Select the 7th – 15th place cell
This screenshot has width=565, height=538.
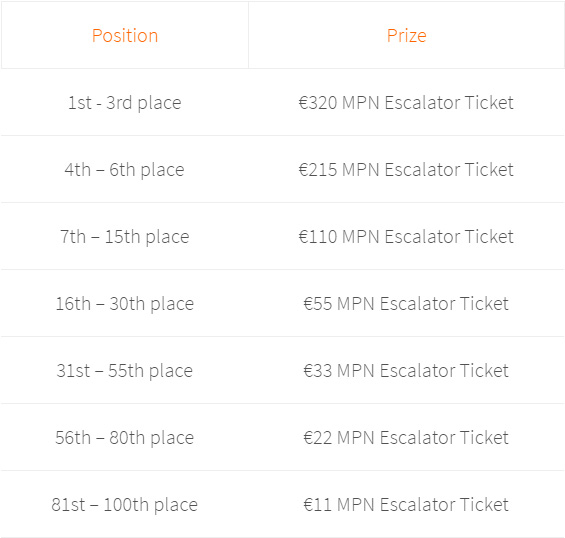point(125,236)
